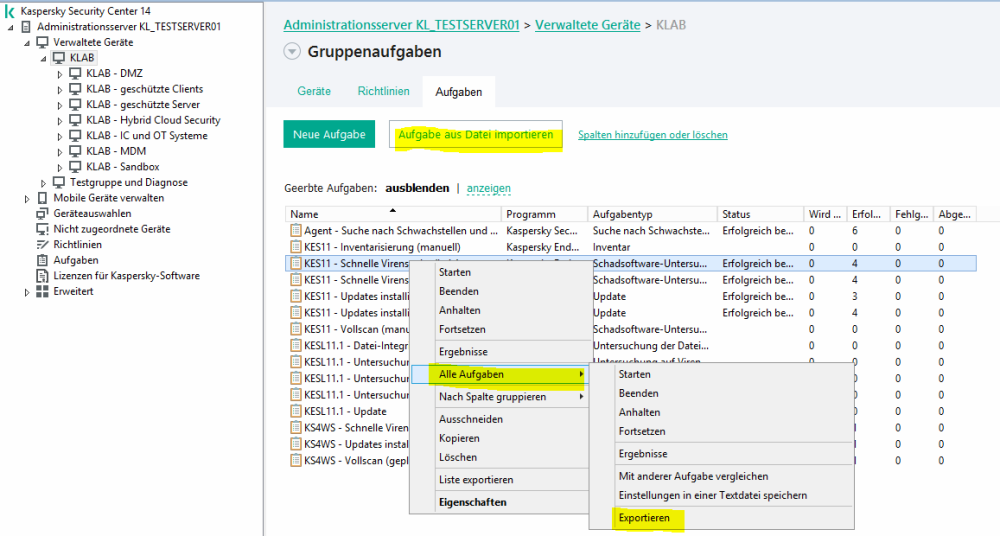
Task: Click the KLAB - DMZ group icon
Action: click(75, 73)
